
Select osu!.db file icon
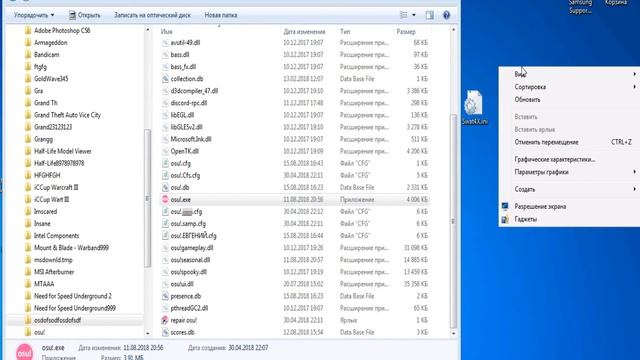pyautogui.click(x=165, y=187)
